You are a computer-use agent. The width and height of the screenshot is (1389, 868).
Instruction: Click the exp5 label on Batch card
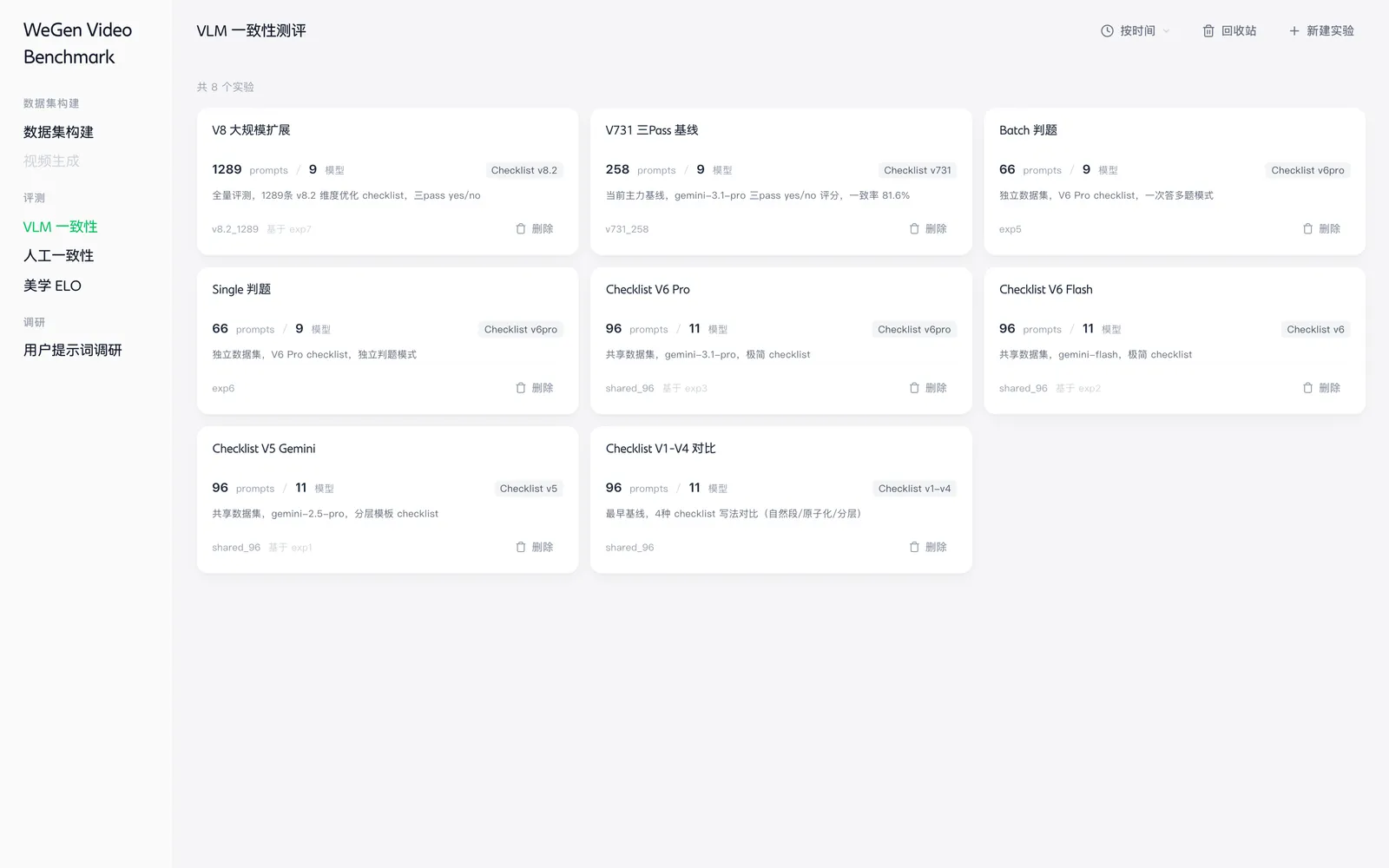pos(1010,229)
